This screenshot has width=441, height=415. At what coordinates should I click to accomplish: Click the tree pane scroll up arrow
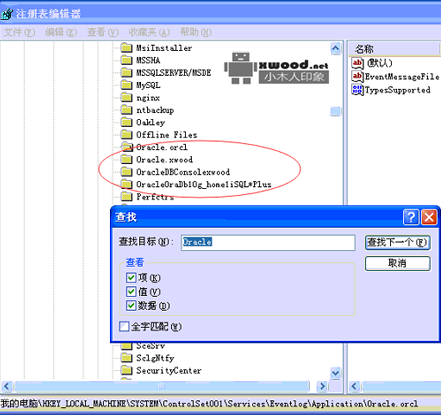(336, 49)
